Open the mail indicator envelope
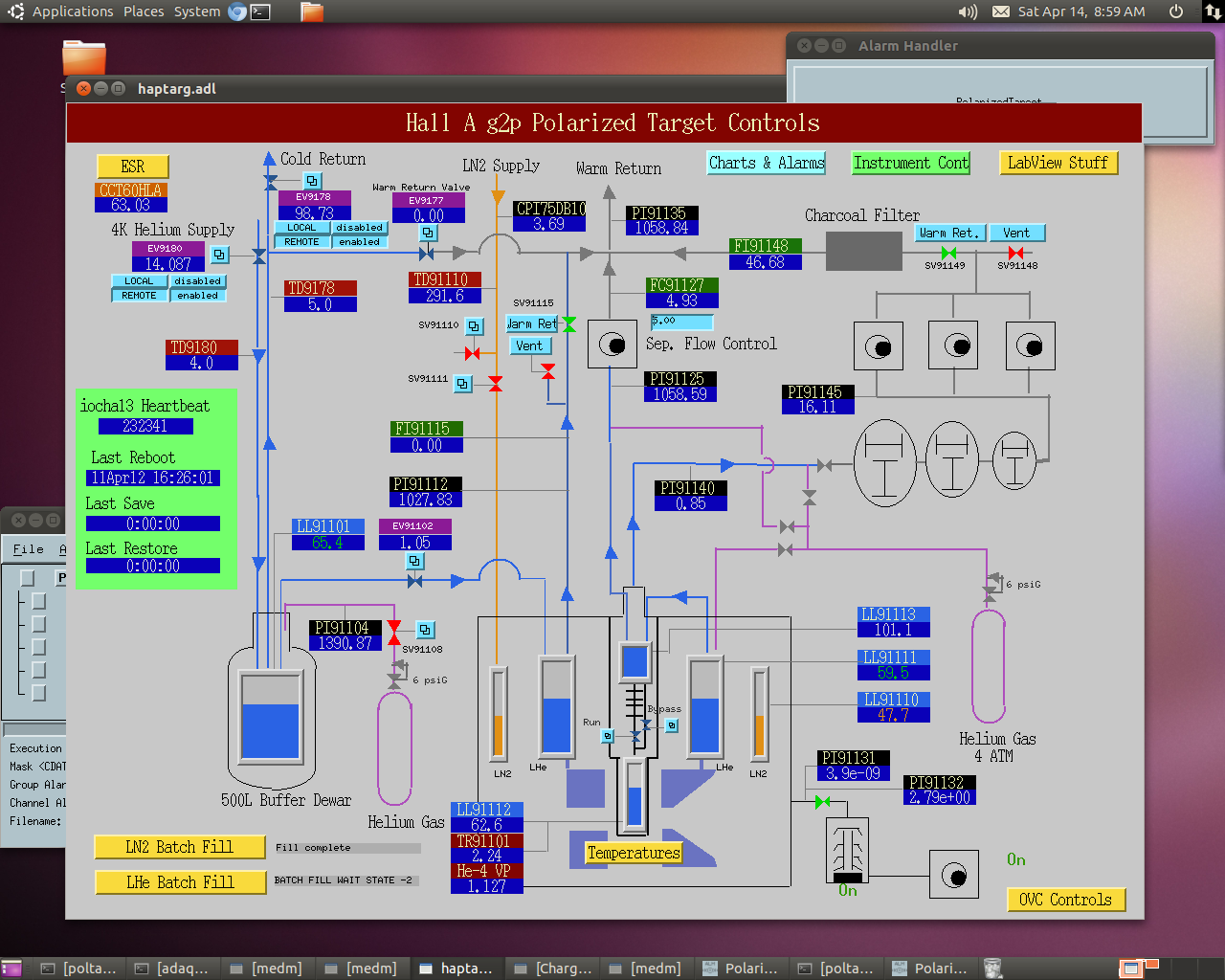1225x980 pixels. pyautogui.click(x=1001, y=11)
